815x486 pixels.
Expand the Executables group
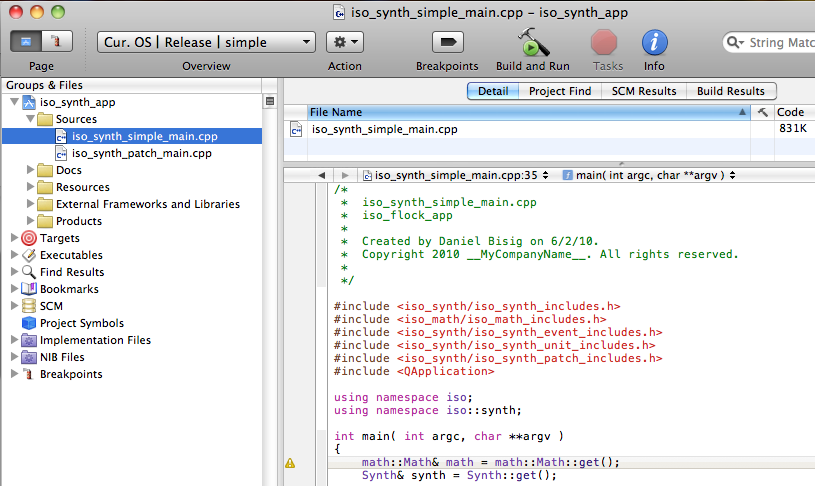pyautogui.click(x=14, y=255)
